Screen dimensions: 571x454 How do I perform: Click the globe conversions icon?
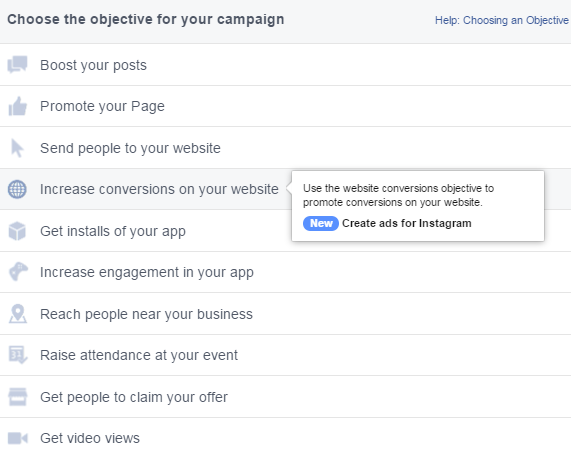coord(17,189)
